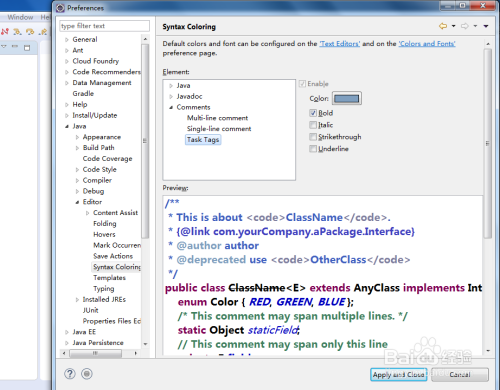Open Debug preferences under Java

coord(93,191)
